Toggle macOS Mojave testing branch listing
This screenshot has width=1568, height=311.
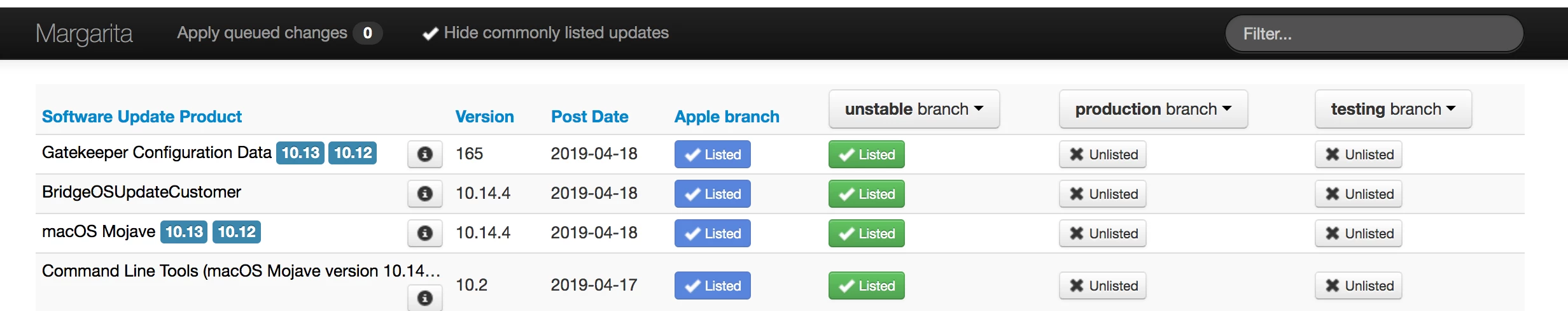click(x=1358, y=233)
